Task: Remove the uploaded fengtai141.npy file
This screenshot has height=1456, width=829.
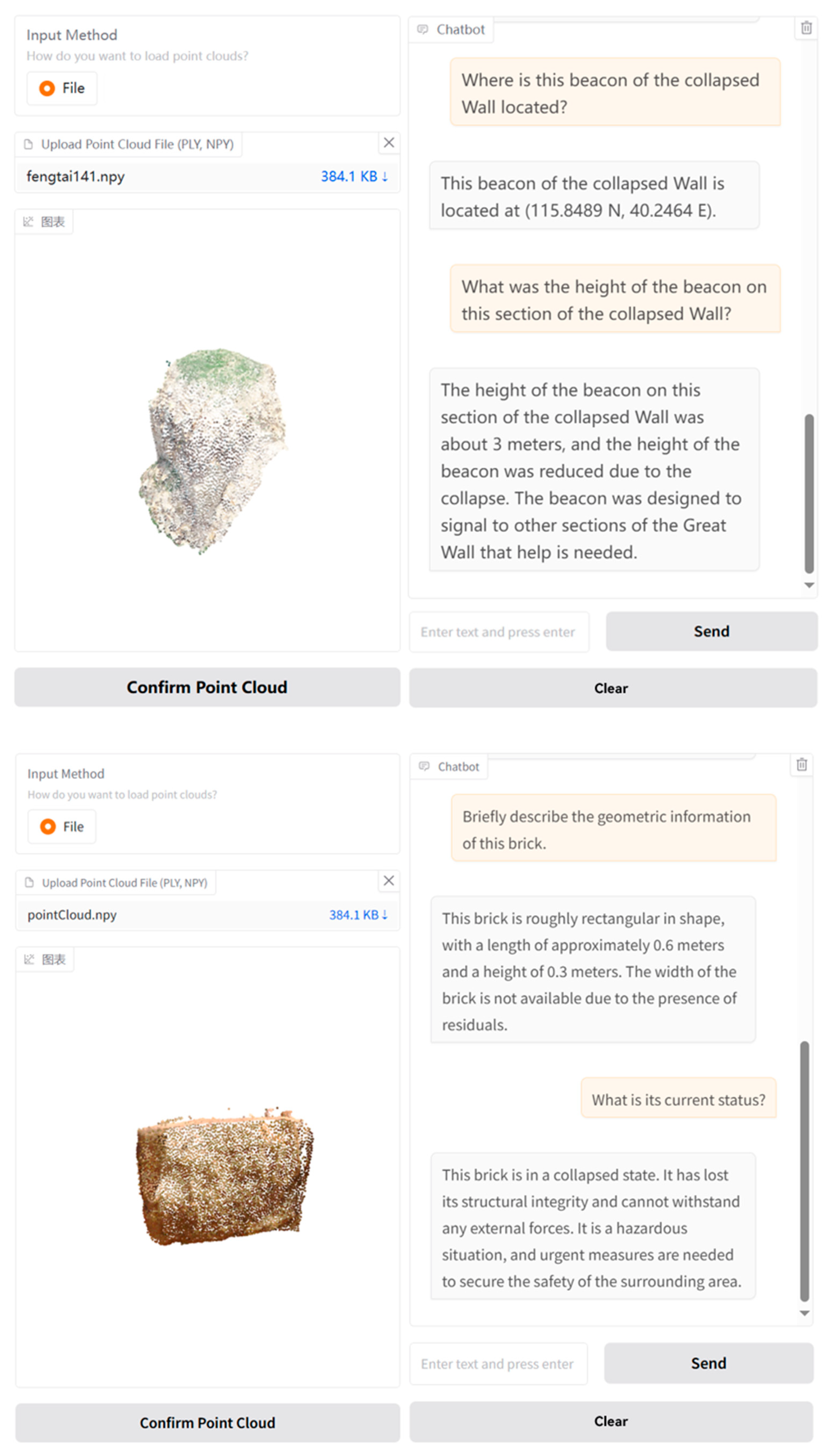Action: tap(389, 142)
